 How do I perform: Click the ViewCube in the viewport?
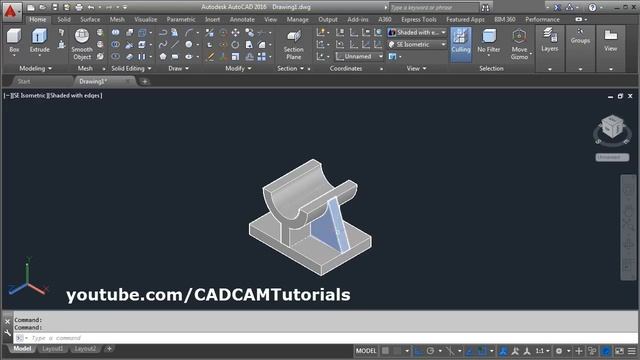612,127
